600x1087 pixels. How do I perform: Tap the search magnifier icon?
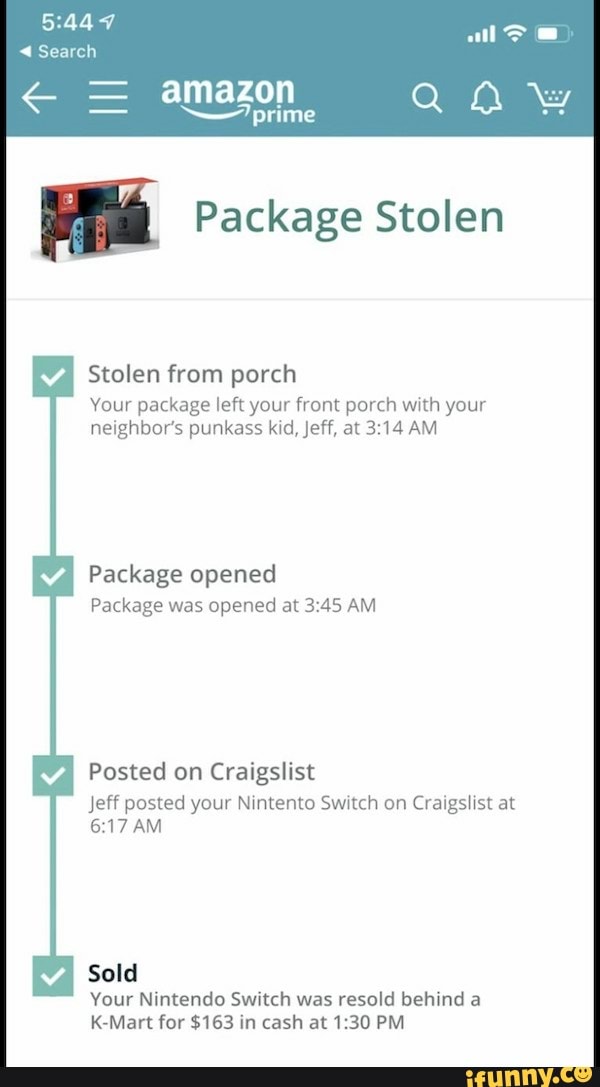[428, 98]
